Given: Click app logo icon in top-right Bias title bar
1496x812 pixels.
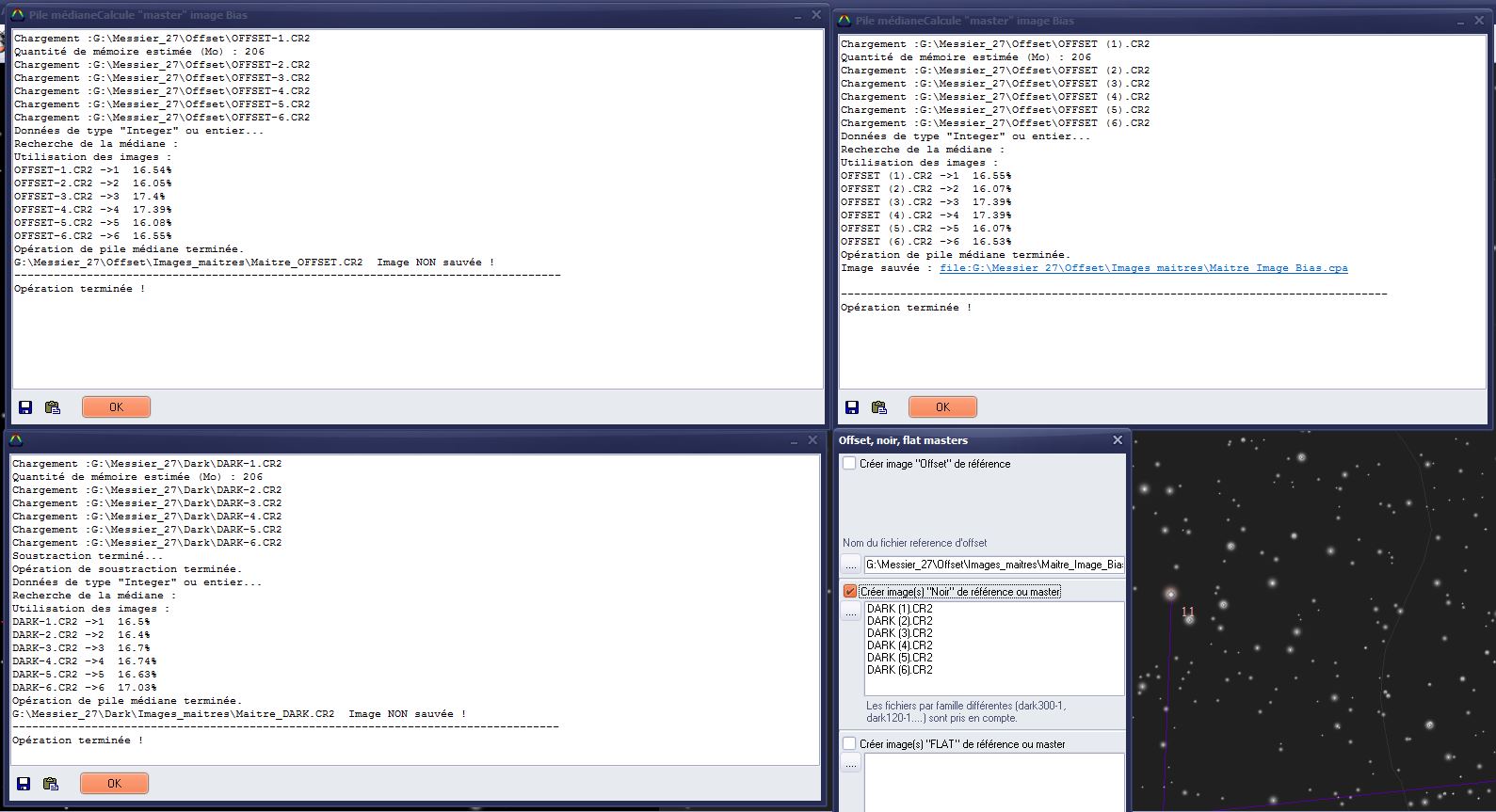Looking at the screenshot, I should tap(845, 21).
